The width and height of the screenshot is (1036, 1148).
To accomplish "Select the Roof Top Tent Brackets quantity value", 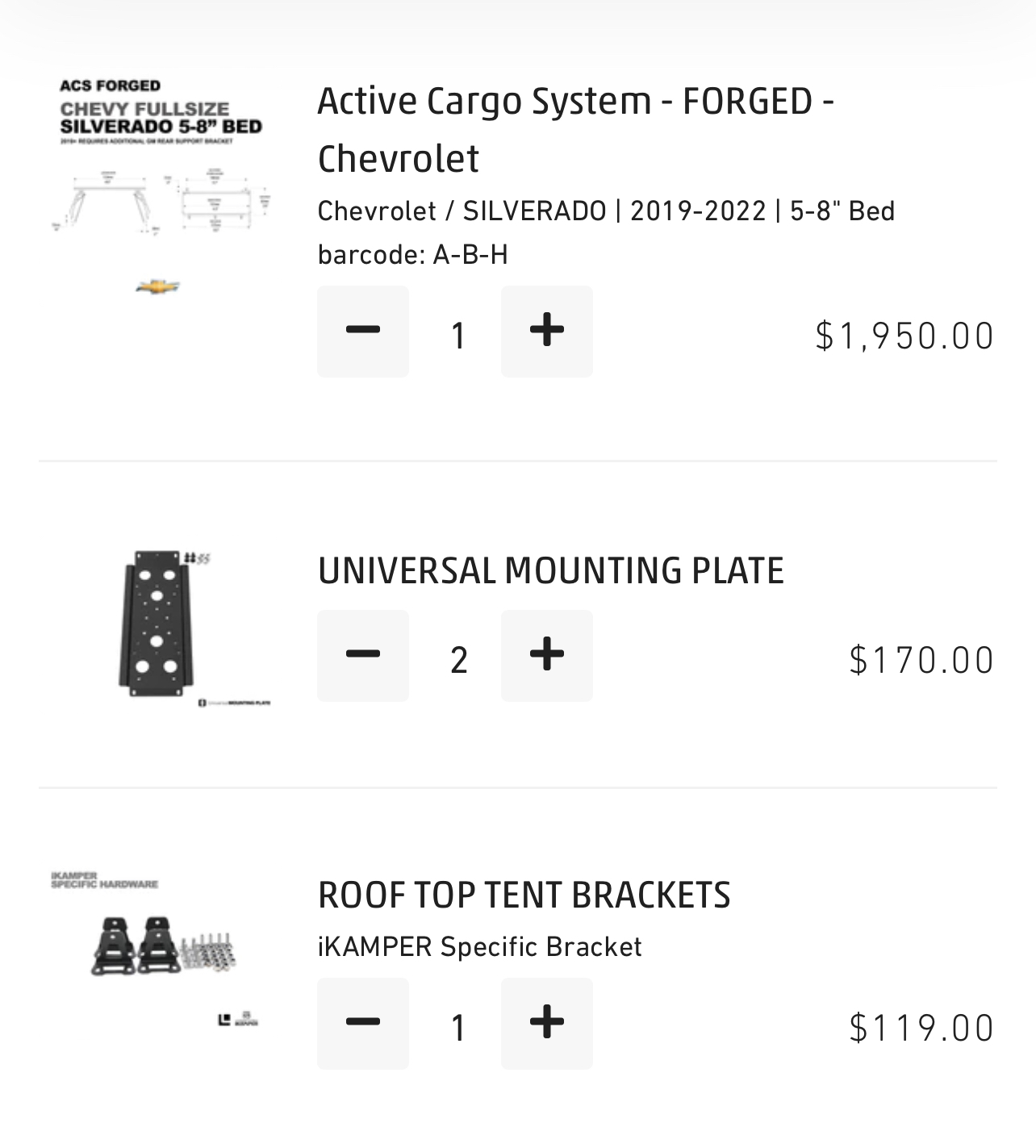I will pyautogui.click(x=457, y=1027).
